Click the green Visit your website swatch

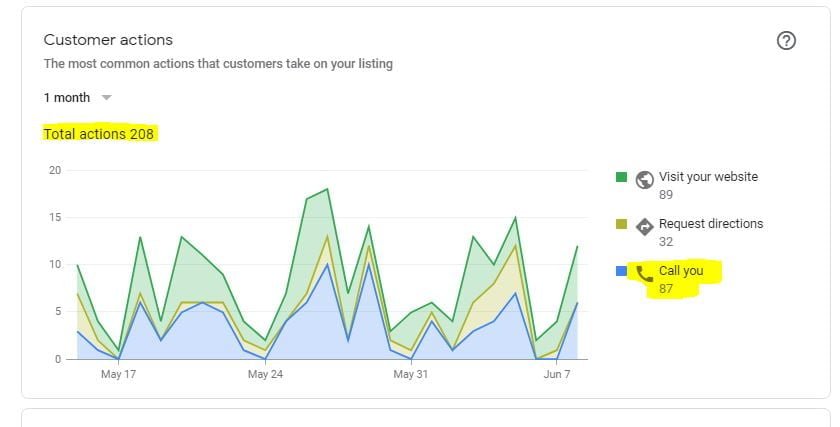(621, 177)
